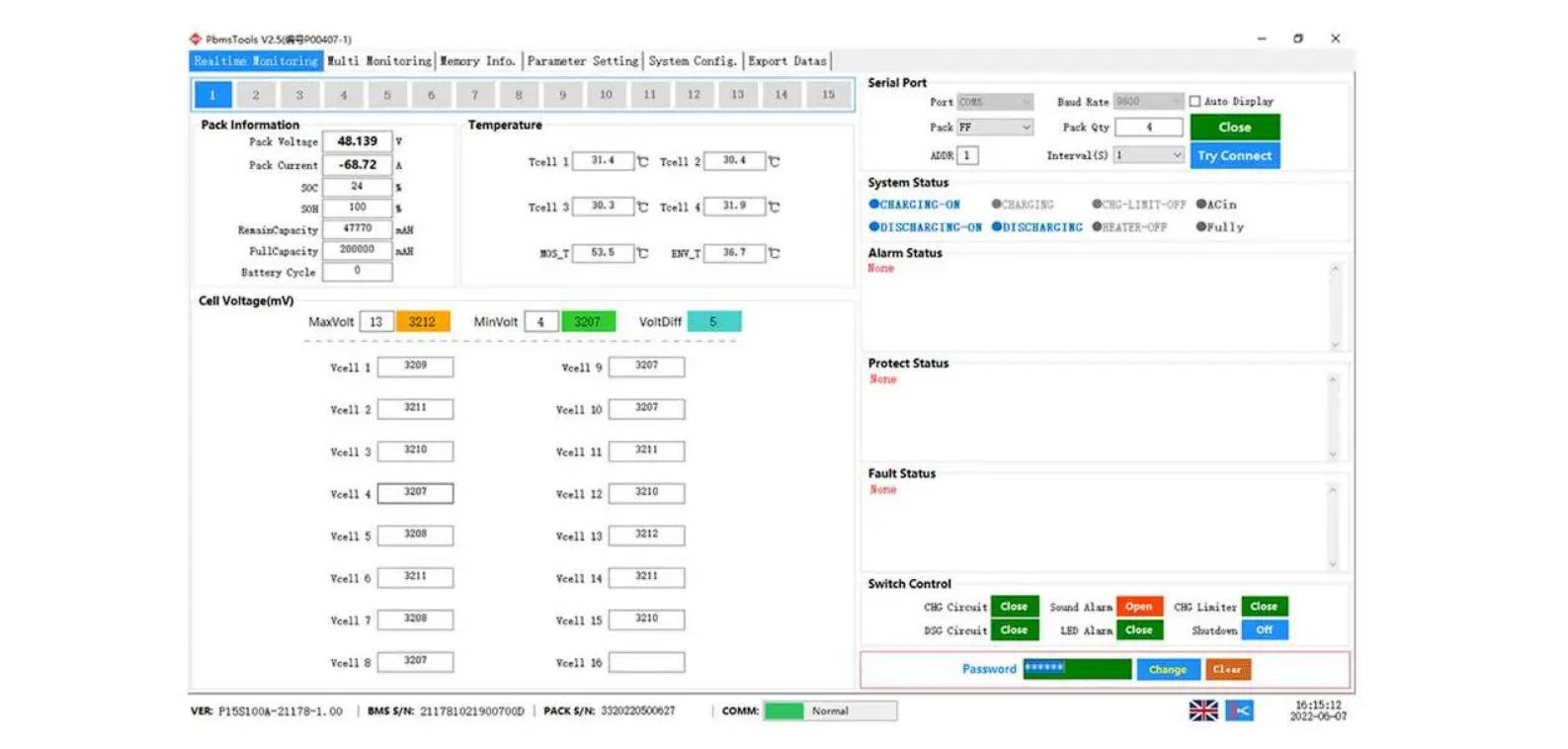This screenshot has width=1568, height=749.
Task: Toggle the Shutdown Off switch
Action: (x=1265, y=629)
